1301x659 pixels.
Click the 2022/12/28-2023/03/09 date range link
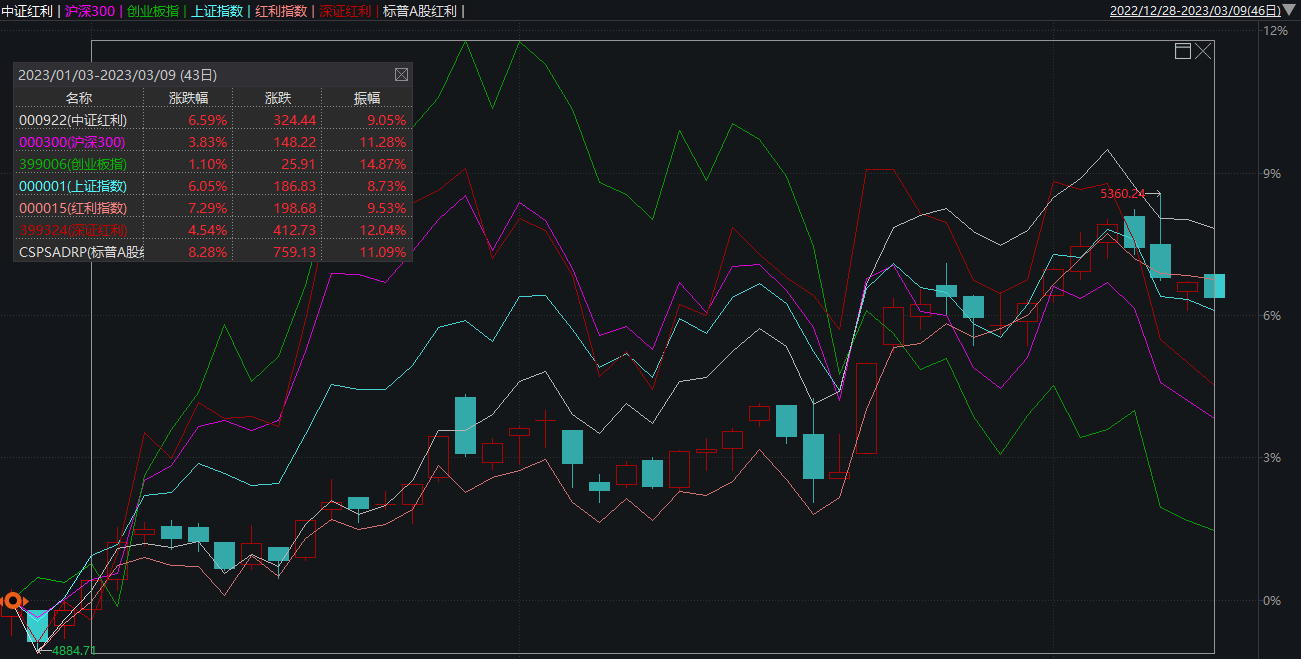(1194, 11)
